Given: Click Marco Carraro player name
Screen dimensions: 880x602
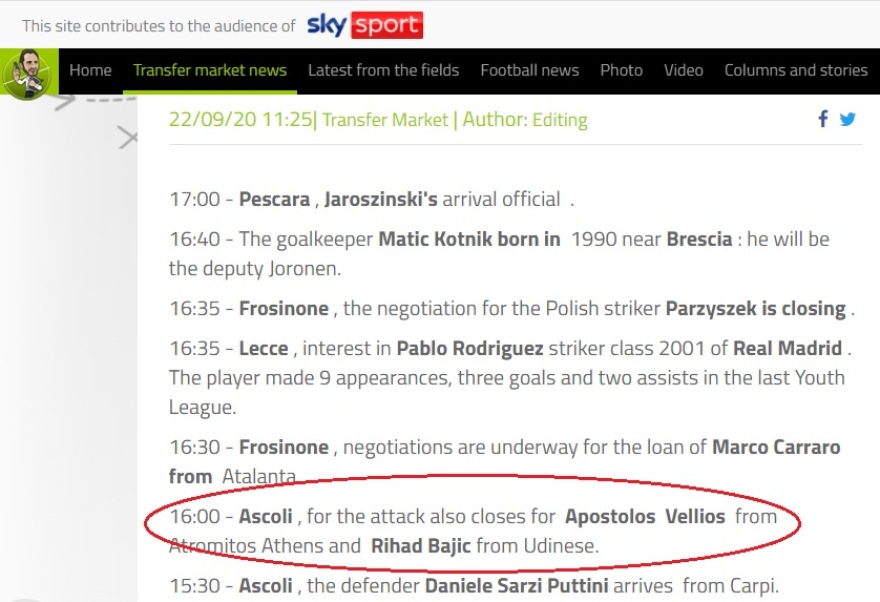Looking at the screenshot, I should pos(776,447).
